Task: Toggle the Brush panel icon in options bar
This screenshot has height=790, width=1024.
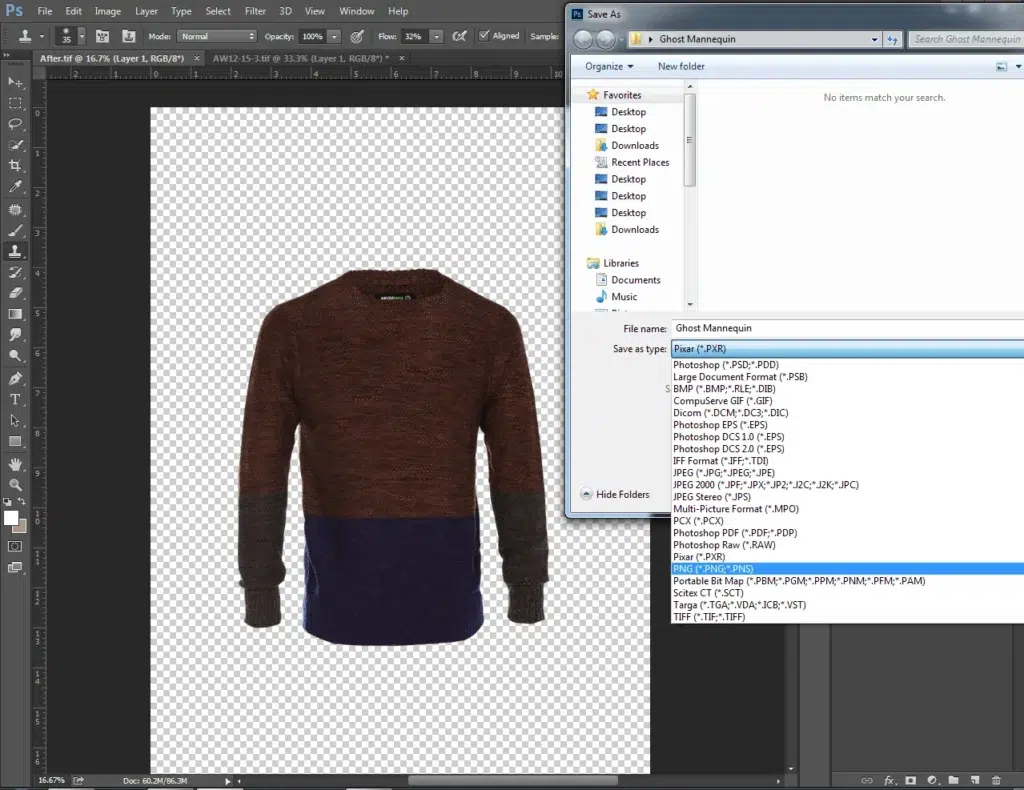Action: tap(103, 37)
